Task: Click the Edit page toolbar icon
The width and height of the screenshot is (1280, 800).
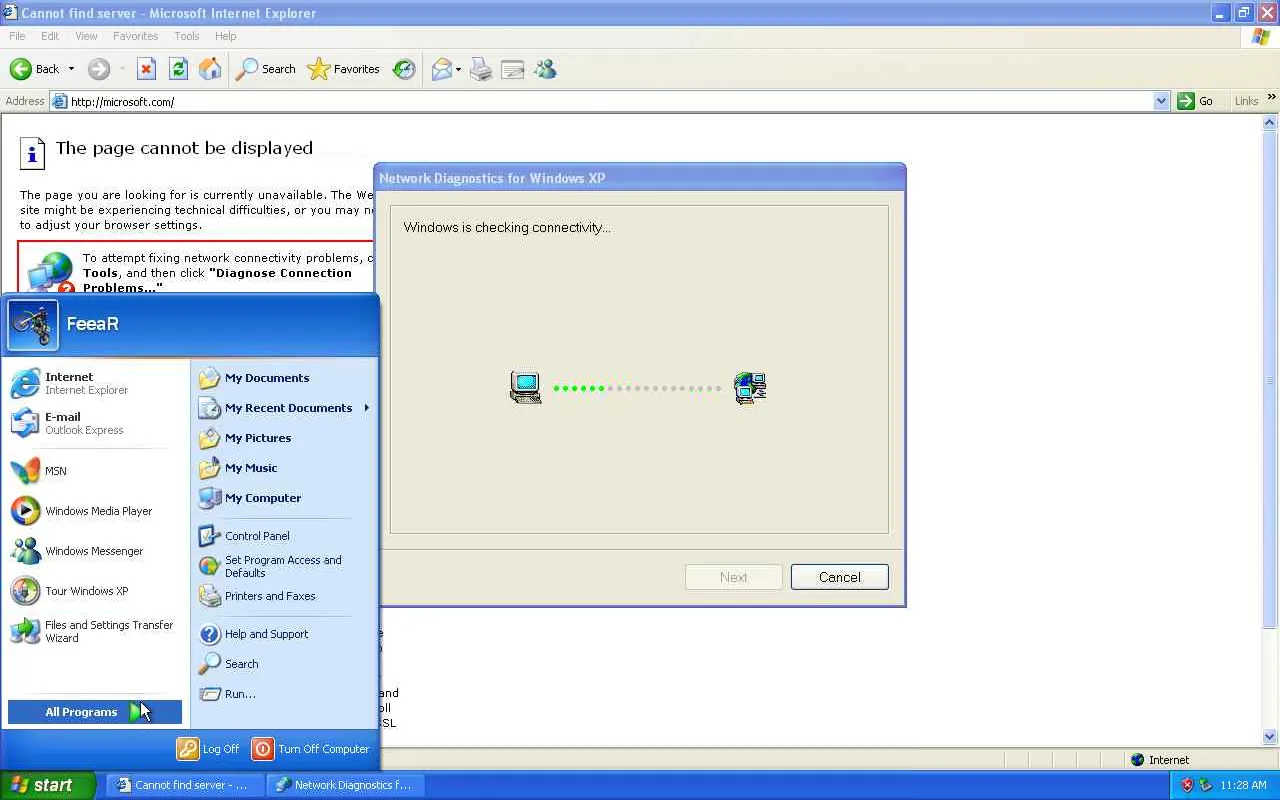Action: point(513,69)
